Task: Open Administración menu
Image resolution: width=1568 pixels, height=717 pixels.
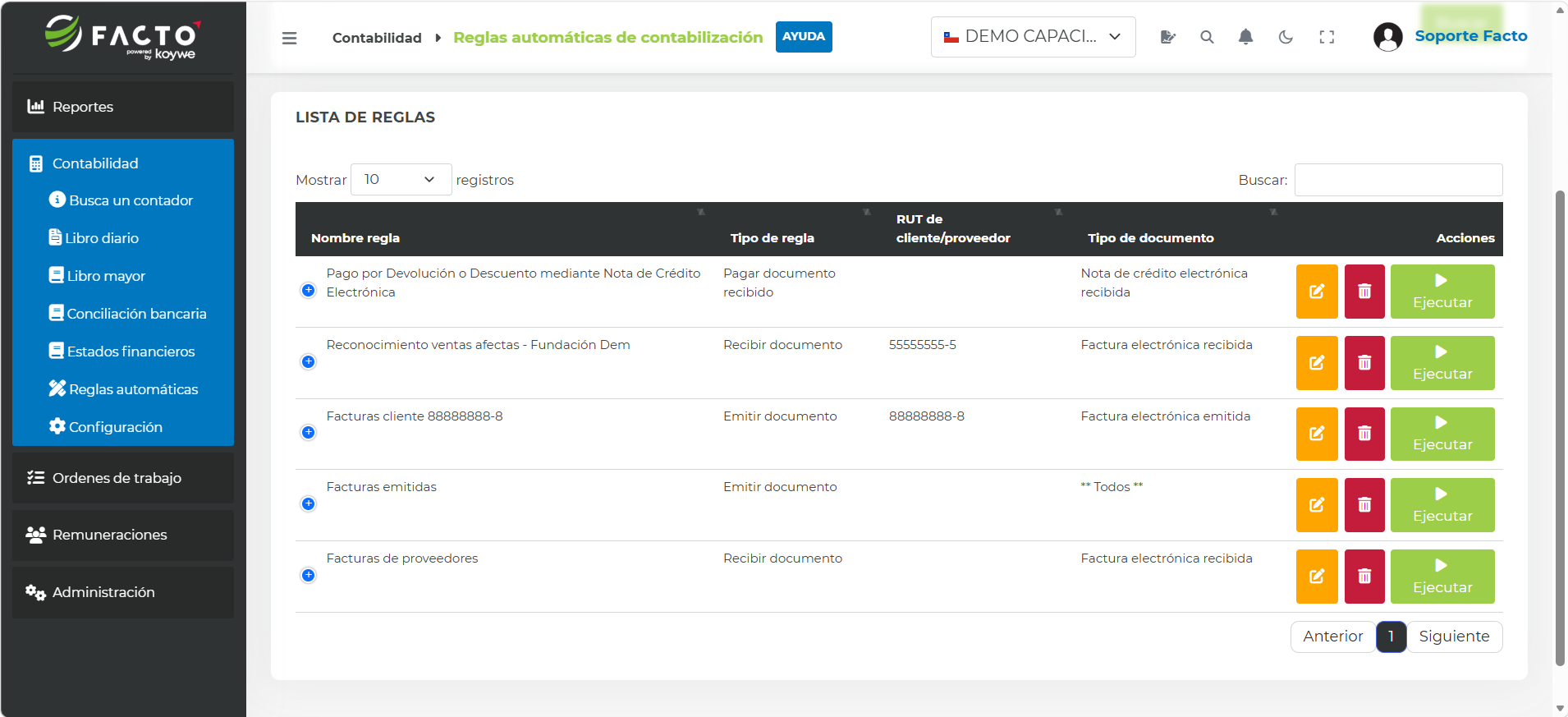Action: coord(123,592)
